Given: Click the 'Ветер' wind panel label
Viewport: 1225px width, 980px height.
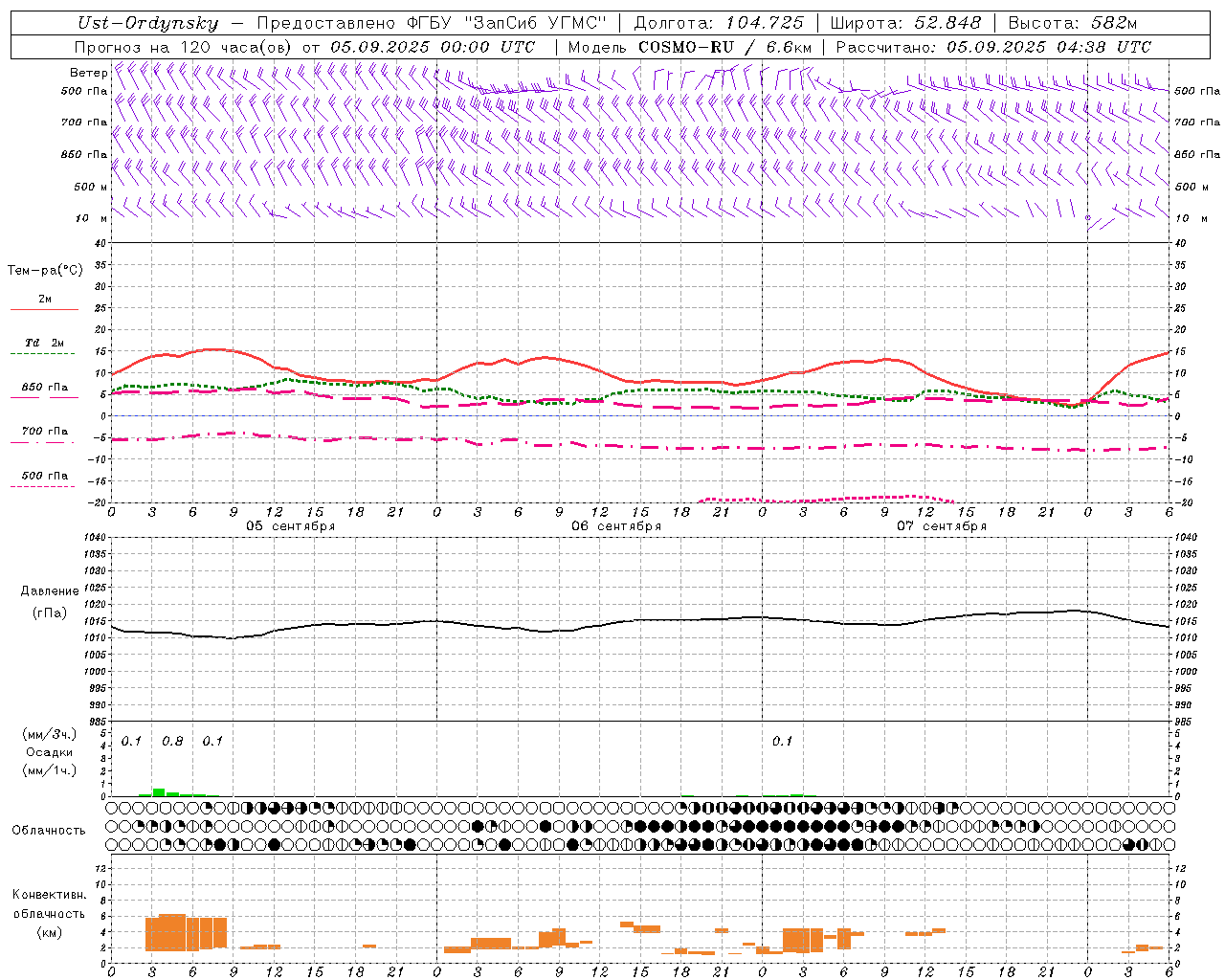Looking at the screenshot, I should (88, 73).
